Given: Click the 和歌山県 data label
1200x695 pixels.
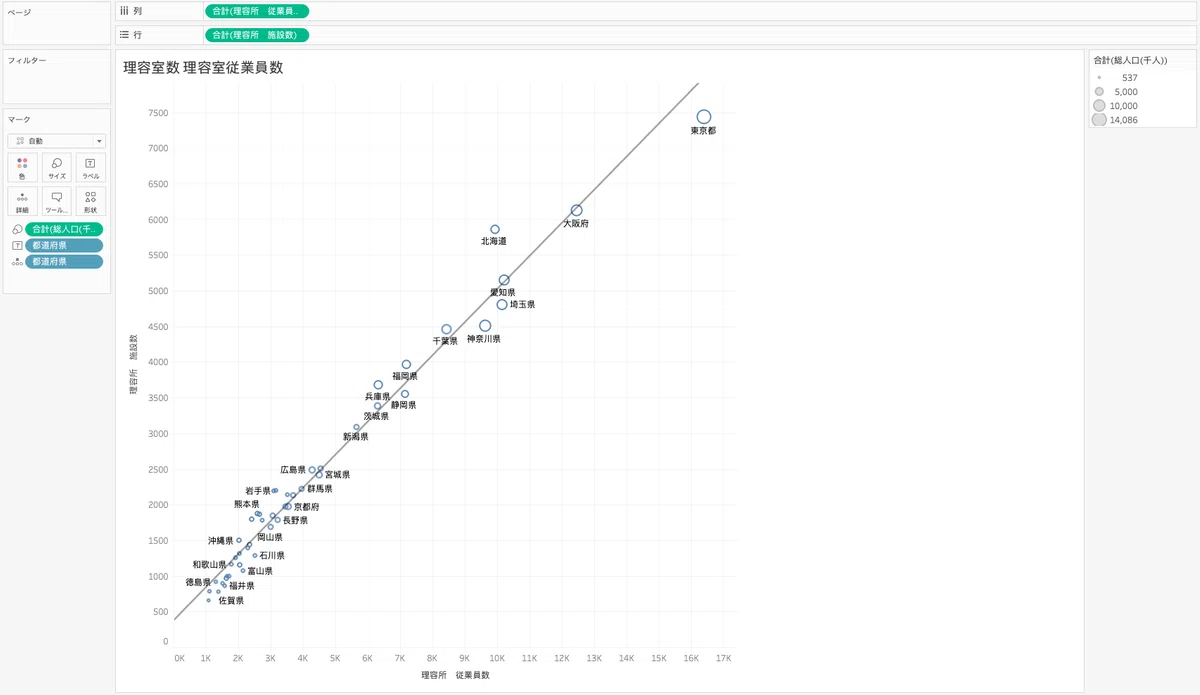Looking at the screenshot, I should pos(209,564).
